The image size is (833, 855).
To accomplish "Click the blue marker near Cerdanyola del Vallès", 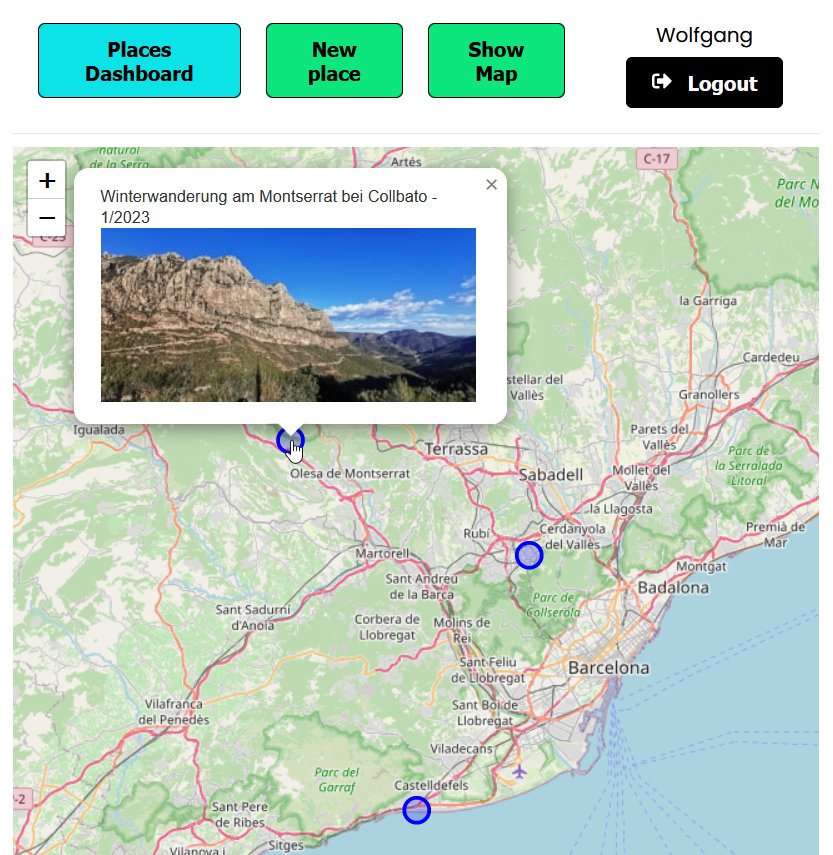I will click(529, 555).
